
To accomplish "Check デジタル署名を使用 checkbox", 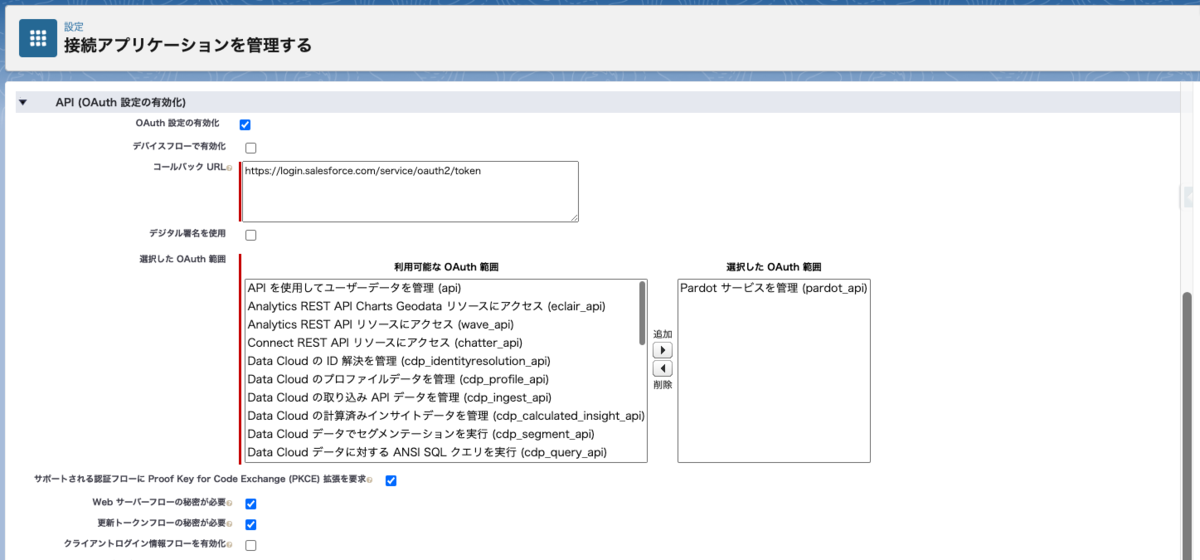I will (251, 235).
